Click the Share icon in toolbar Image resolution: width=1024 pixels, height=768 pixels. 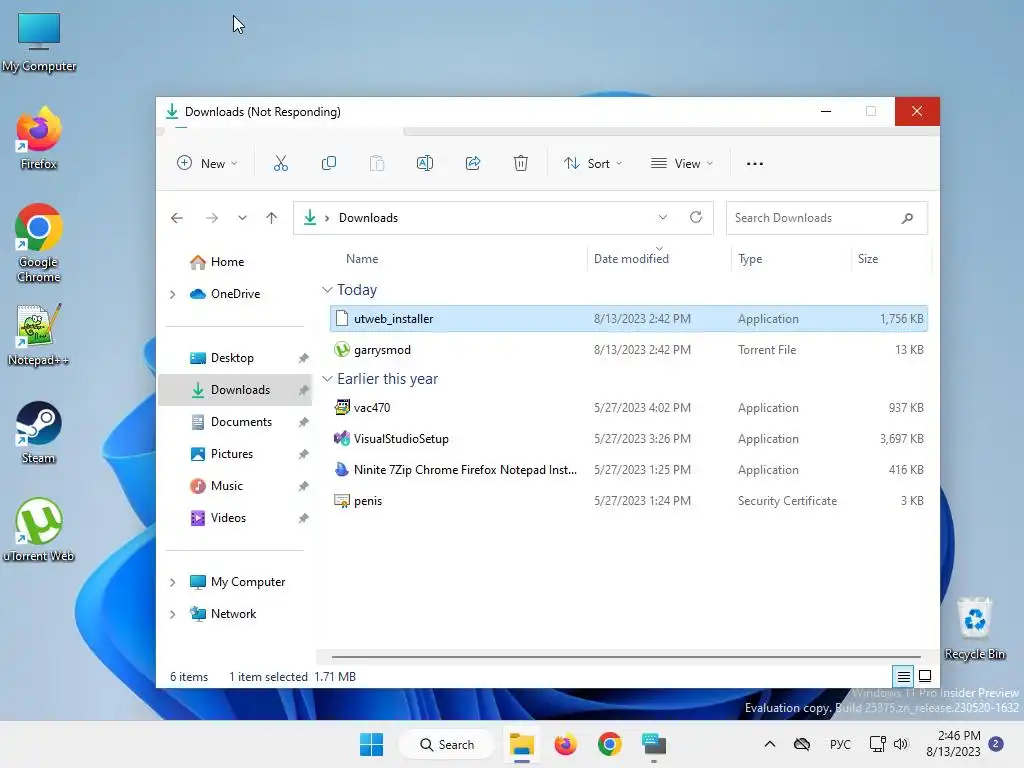coord(473,163)
